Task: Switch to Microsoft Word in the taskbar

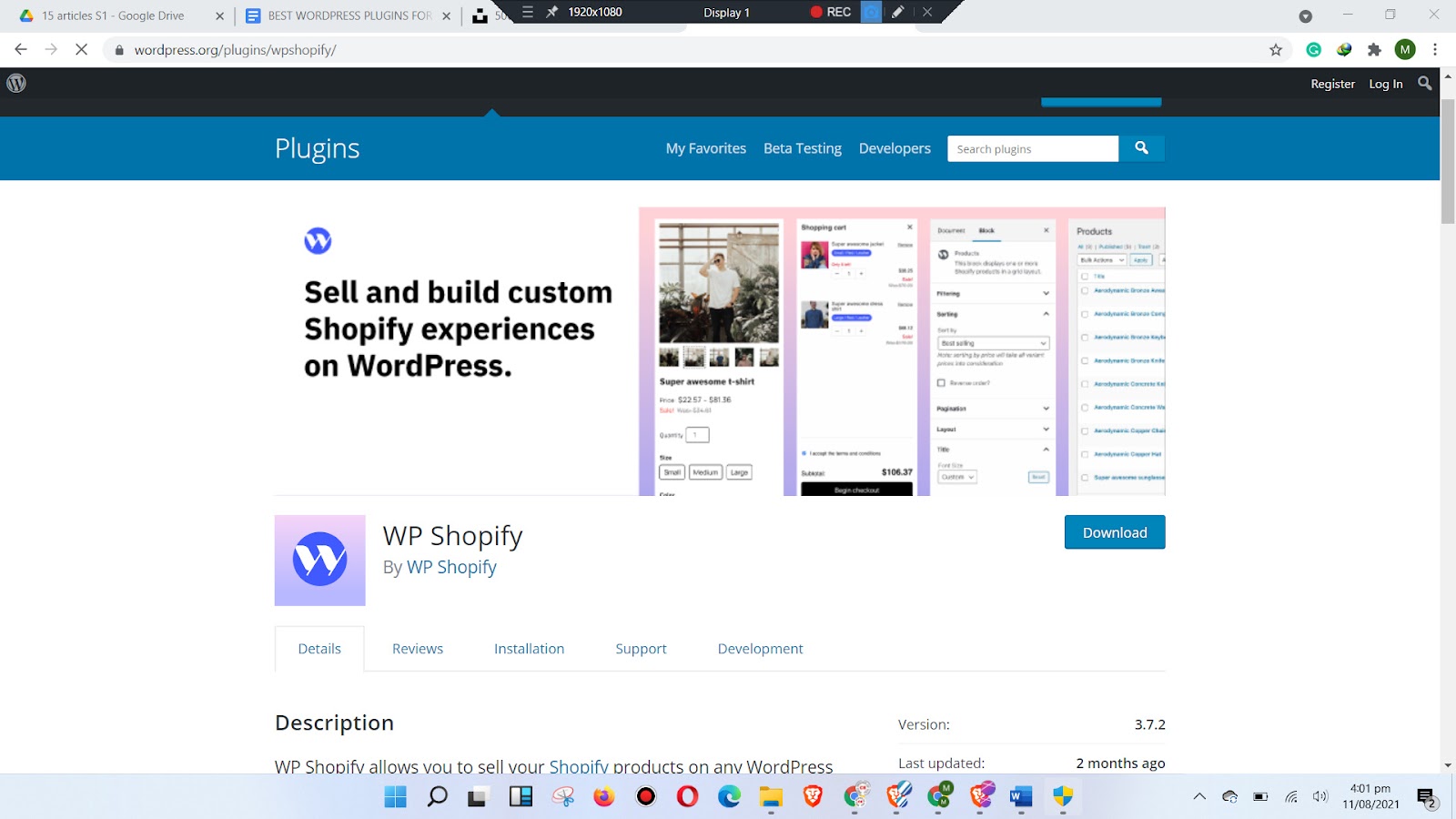Action: pos(1021,797)
